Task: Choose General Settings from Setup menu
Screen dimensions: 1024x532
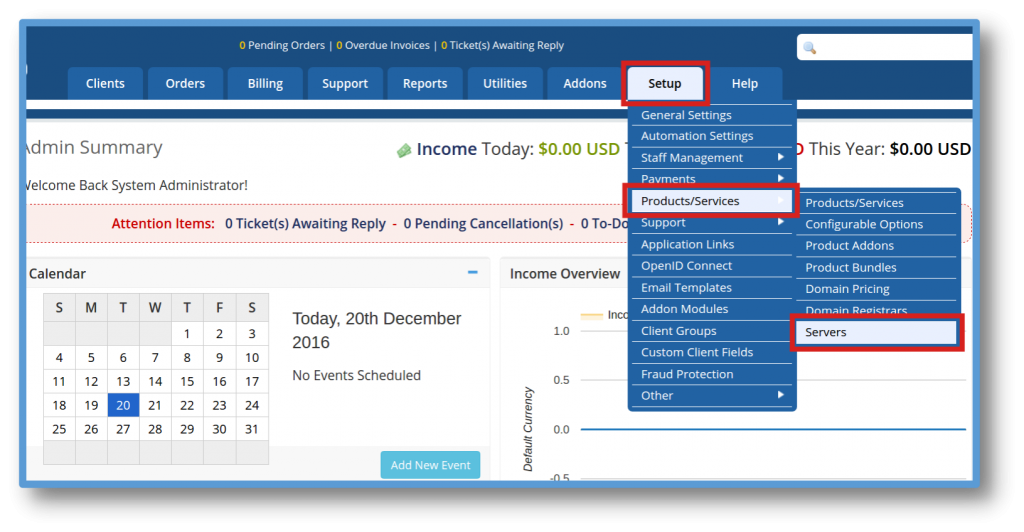Action: point(686,115)
